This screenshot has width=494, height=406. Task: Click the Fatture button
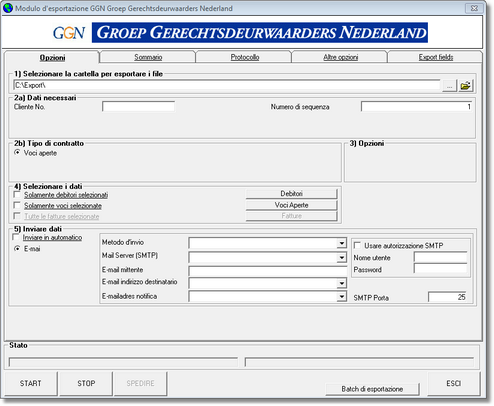click(x=291, y=216)
